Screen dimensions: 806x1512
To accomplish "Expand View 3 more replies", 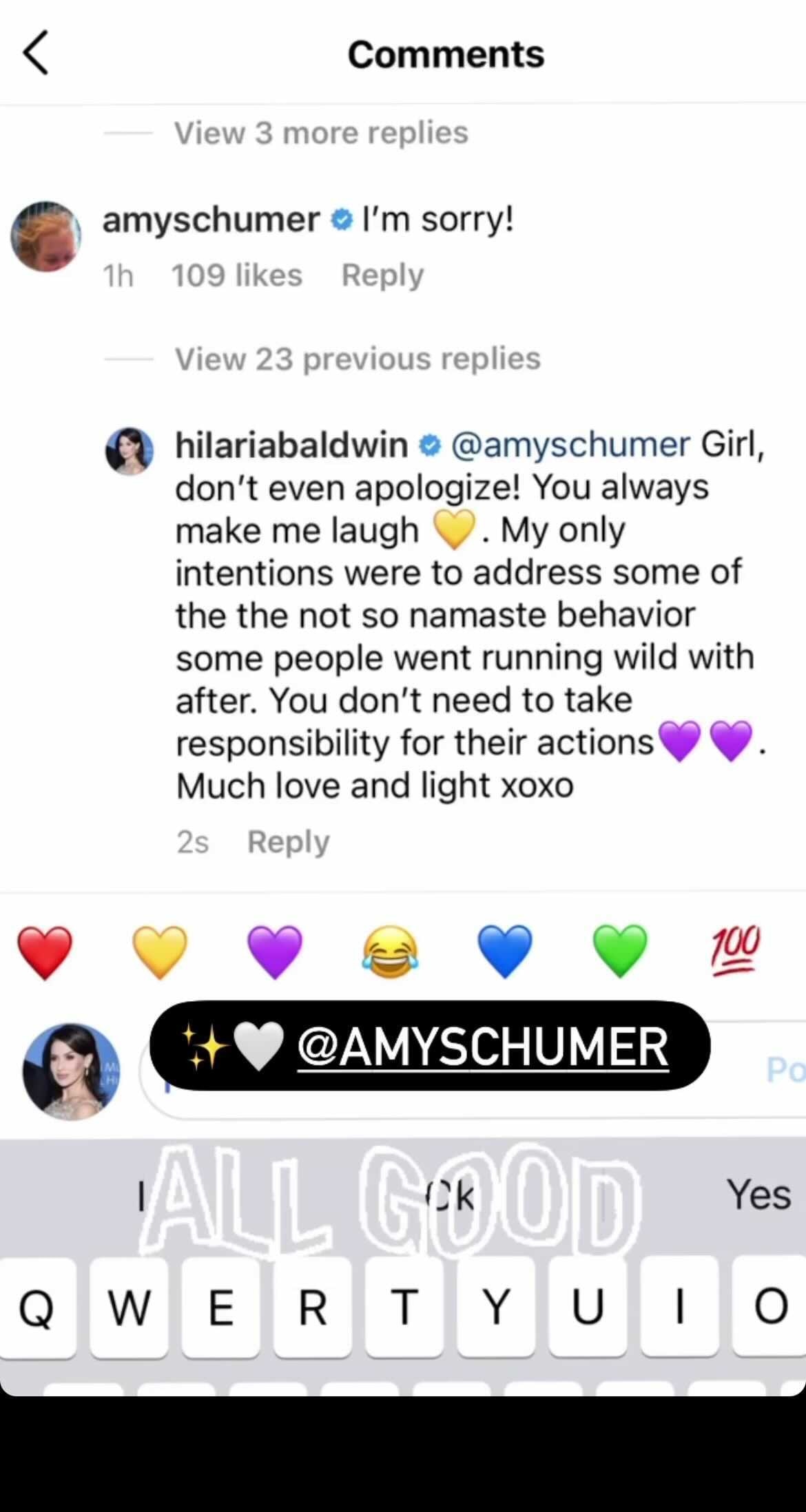I will [321, 133].
